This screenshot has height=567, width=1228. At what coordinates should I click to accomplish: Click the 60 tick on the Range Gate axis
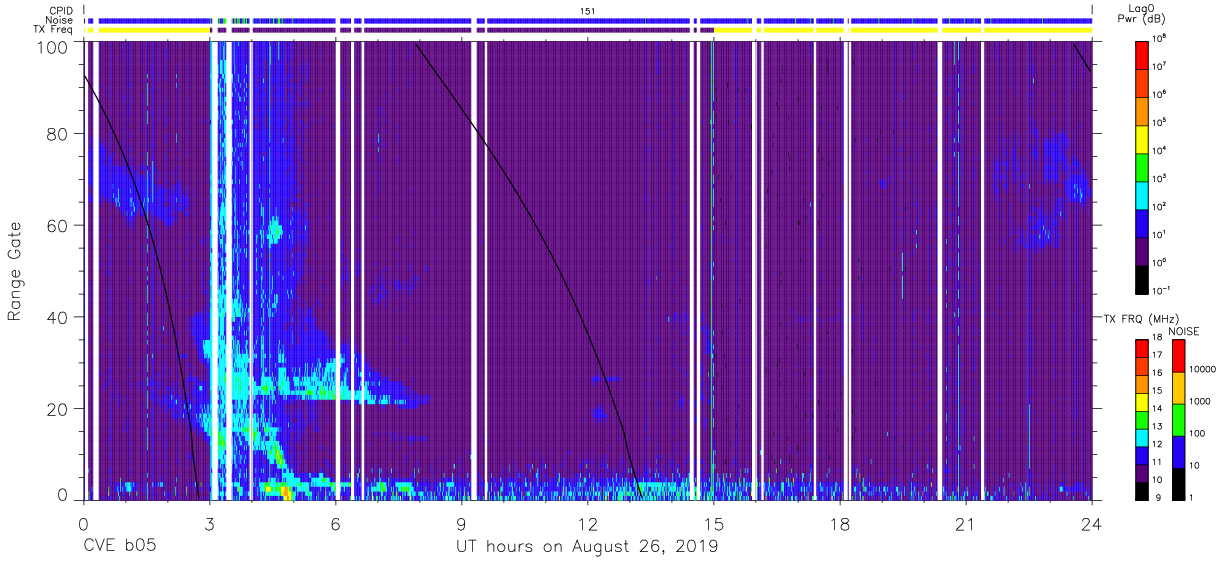pos(58,226)
